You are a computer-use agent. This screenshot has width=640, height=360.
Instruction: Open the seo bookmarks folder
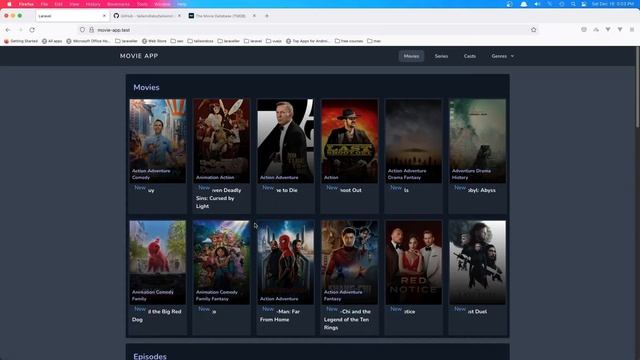click(x=177, y=41)
